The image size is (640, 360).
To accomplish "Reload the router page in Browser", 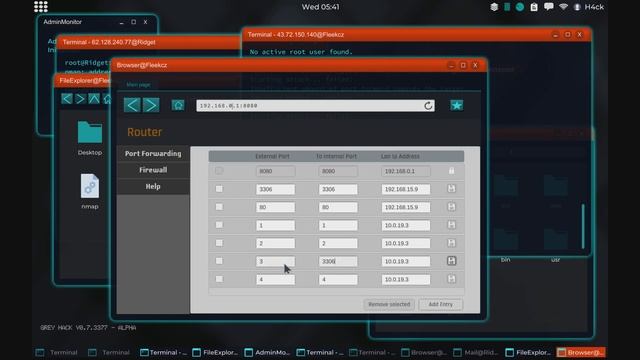I will [x=428, y=106].
